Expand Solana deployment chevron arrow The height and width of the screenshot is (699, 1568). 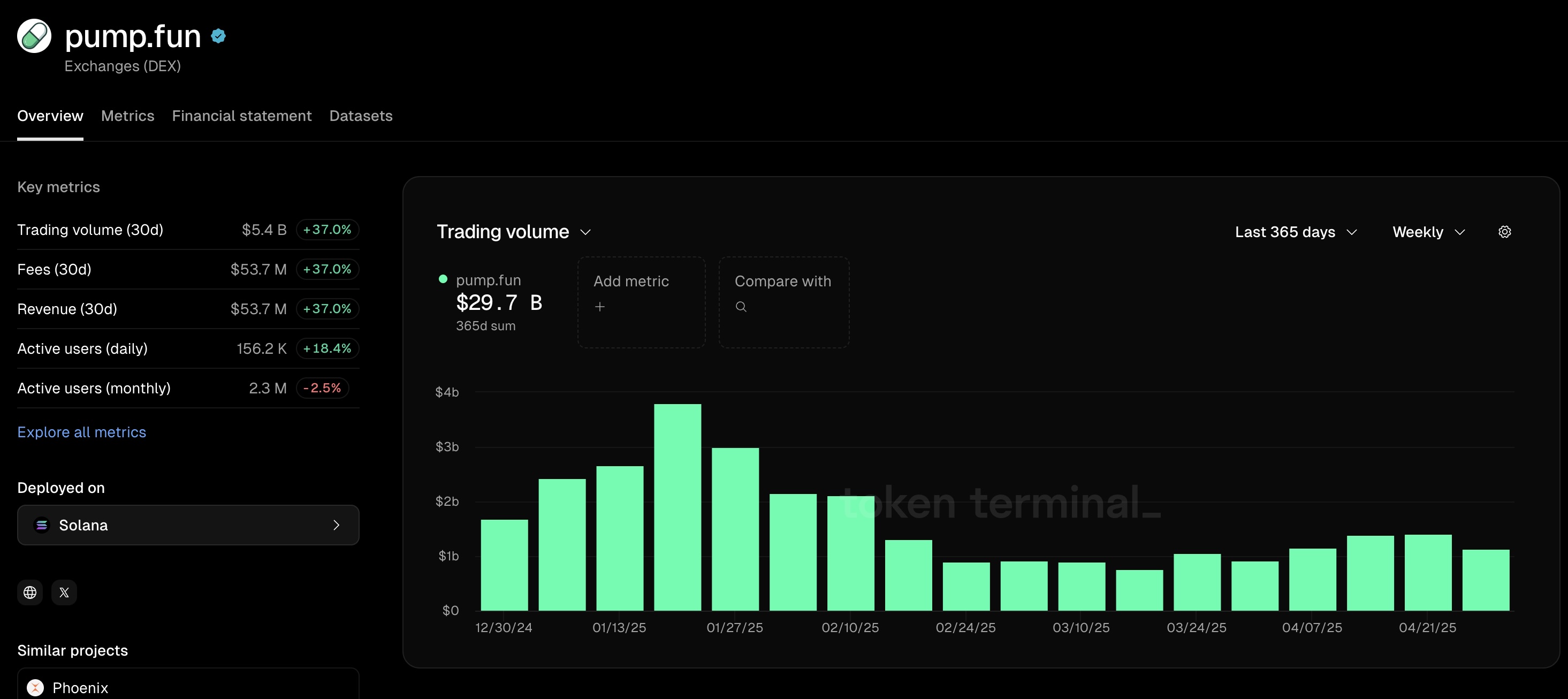[x=336, y=525]
